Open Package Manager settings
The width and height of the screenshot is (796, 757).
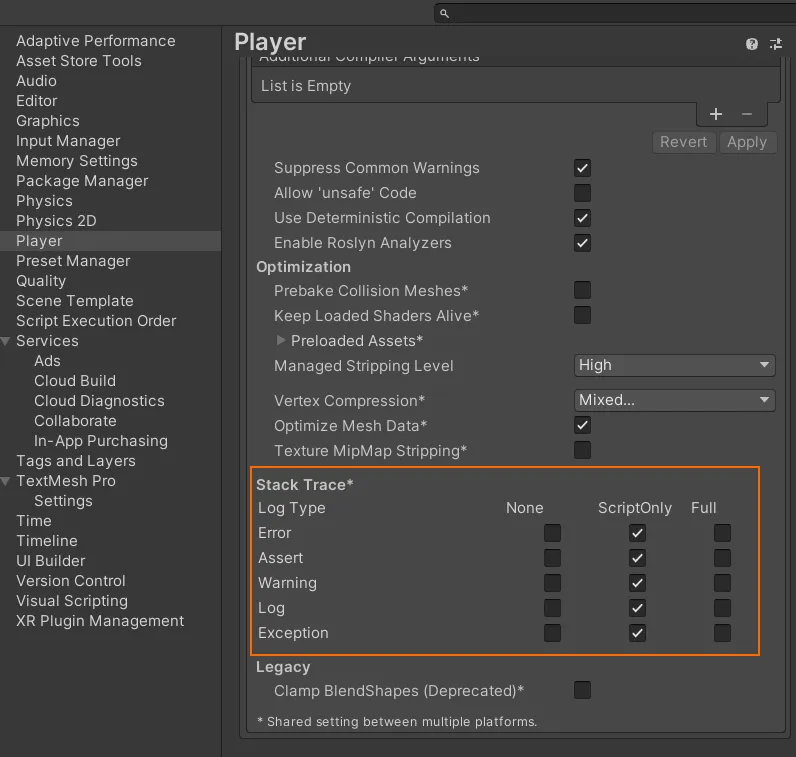[82, 181]
